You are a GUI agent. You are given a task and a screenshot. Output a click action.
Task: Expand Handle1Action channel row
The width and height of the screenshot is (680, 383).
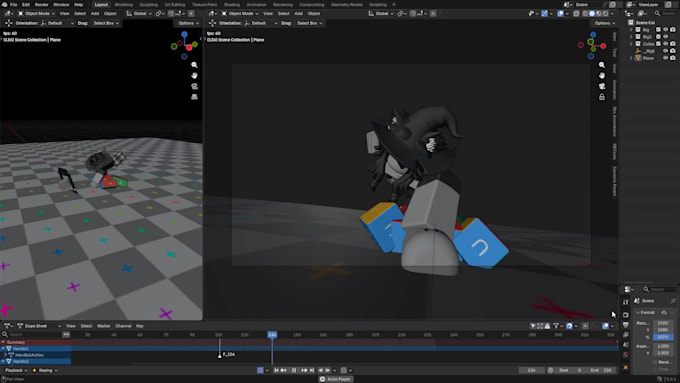tap(6, 355)
